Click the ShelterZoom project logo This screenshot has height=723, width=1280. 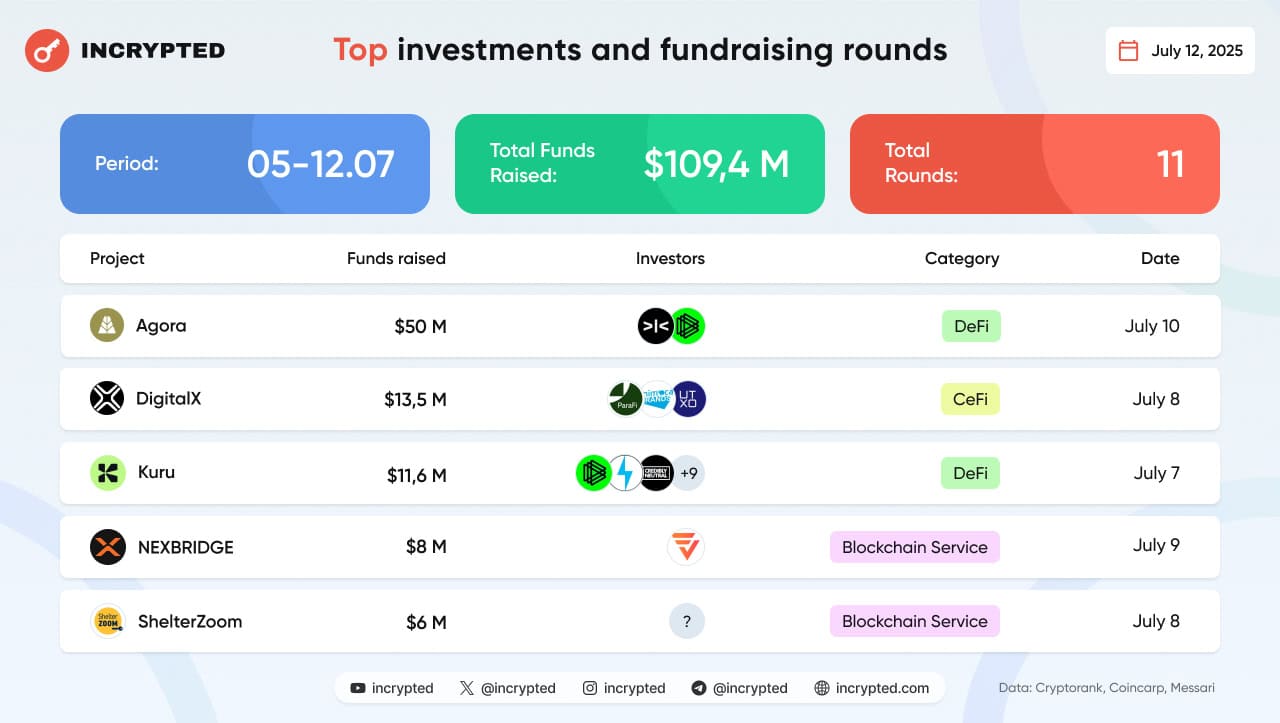tap(107, 621)
